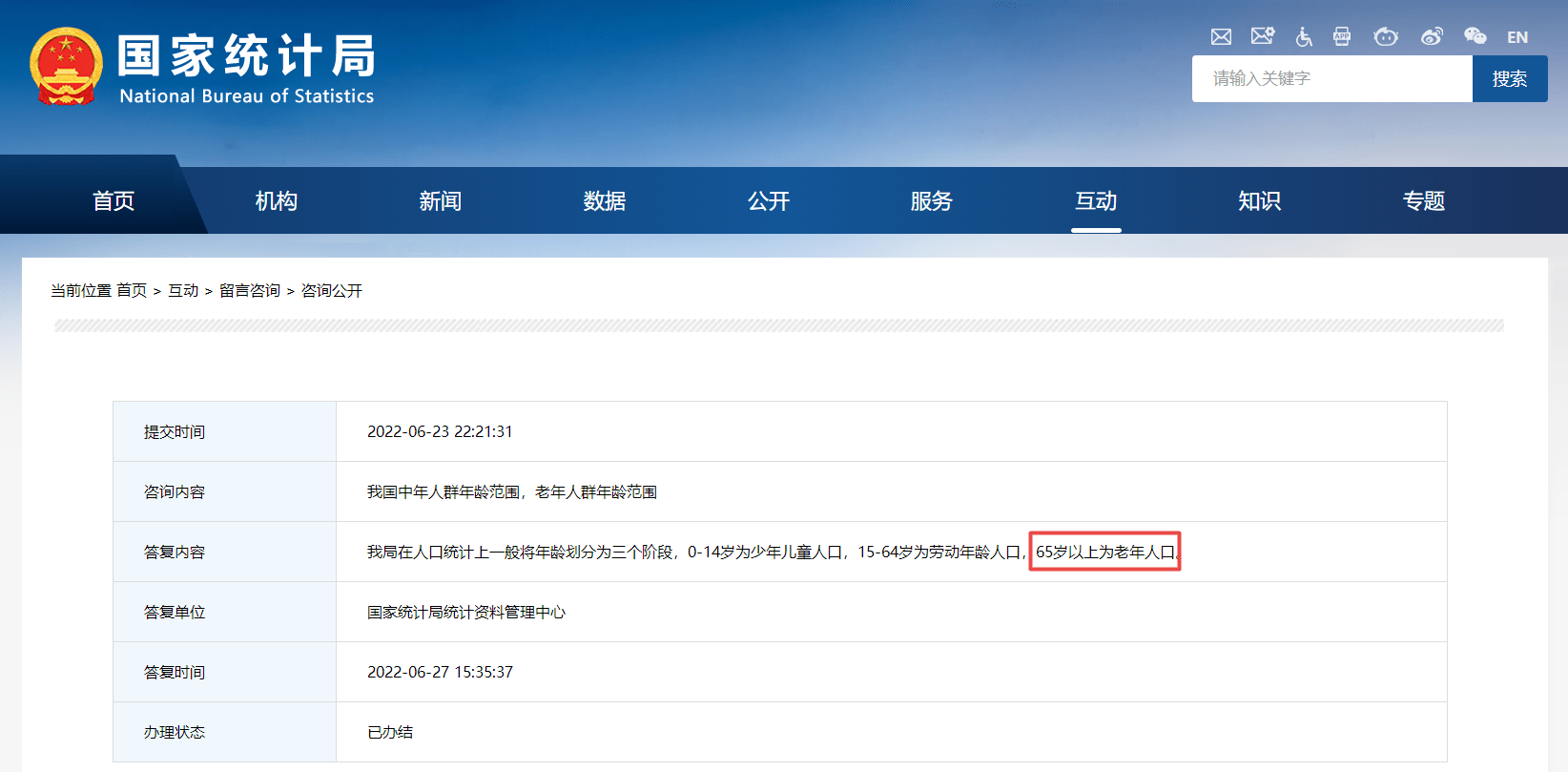Go to 互动 in the breadcrumb
1568x772 pixels.
[183, 290]
